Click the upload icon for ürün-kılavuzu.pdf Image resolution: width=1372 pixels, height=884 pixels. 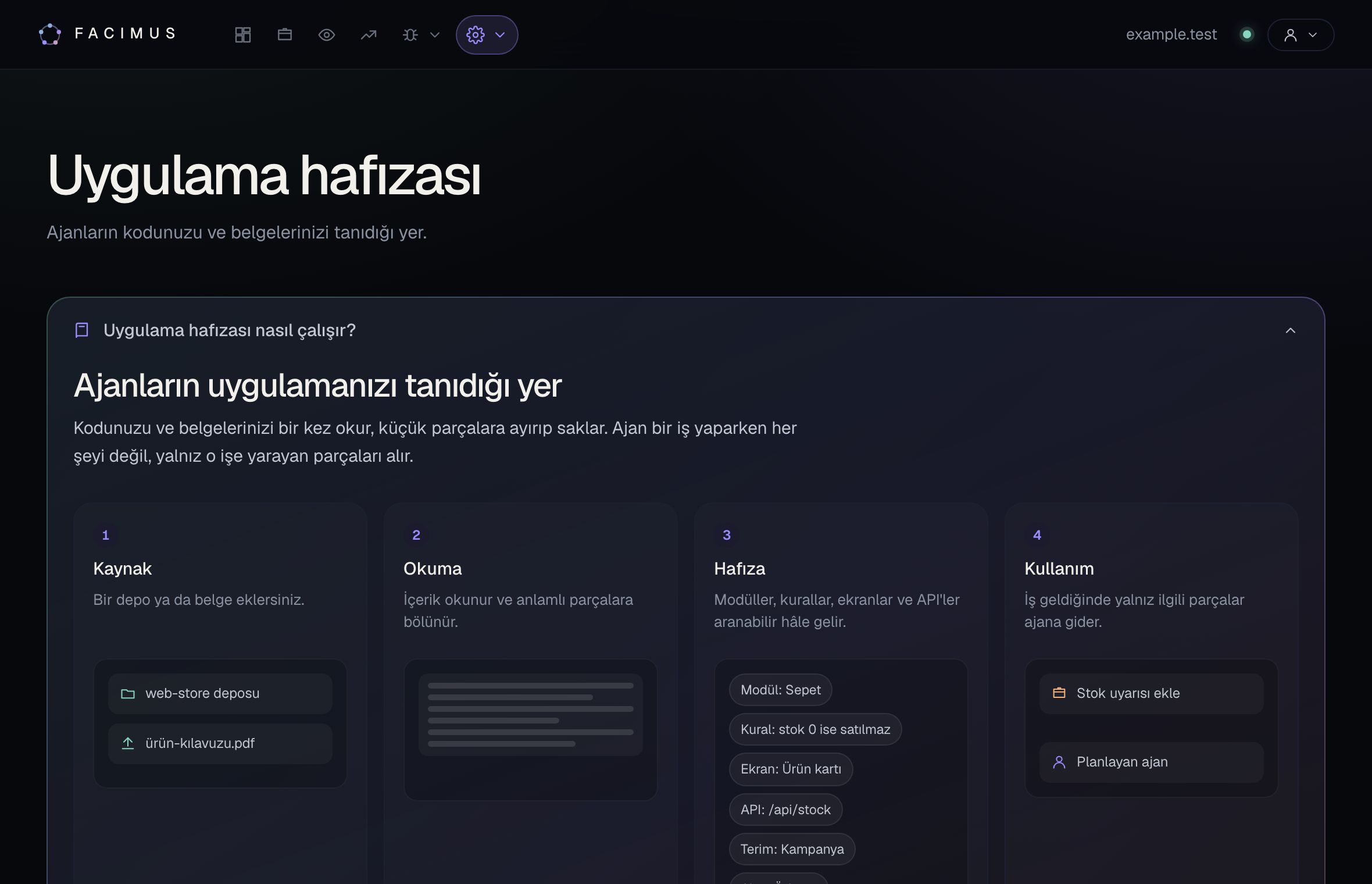pos(128,743)
